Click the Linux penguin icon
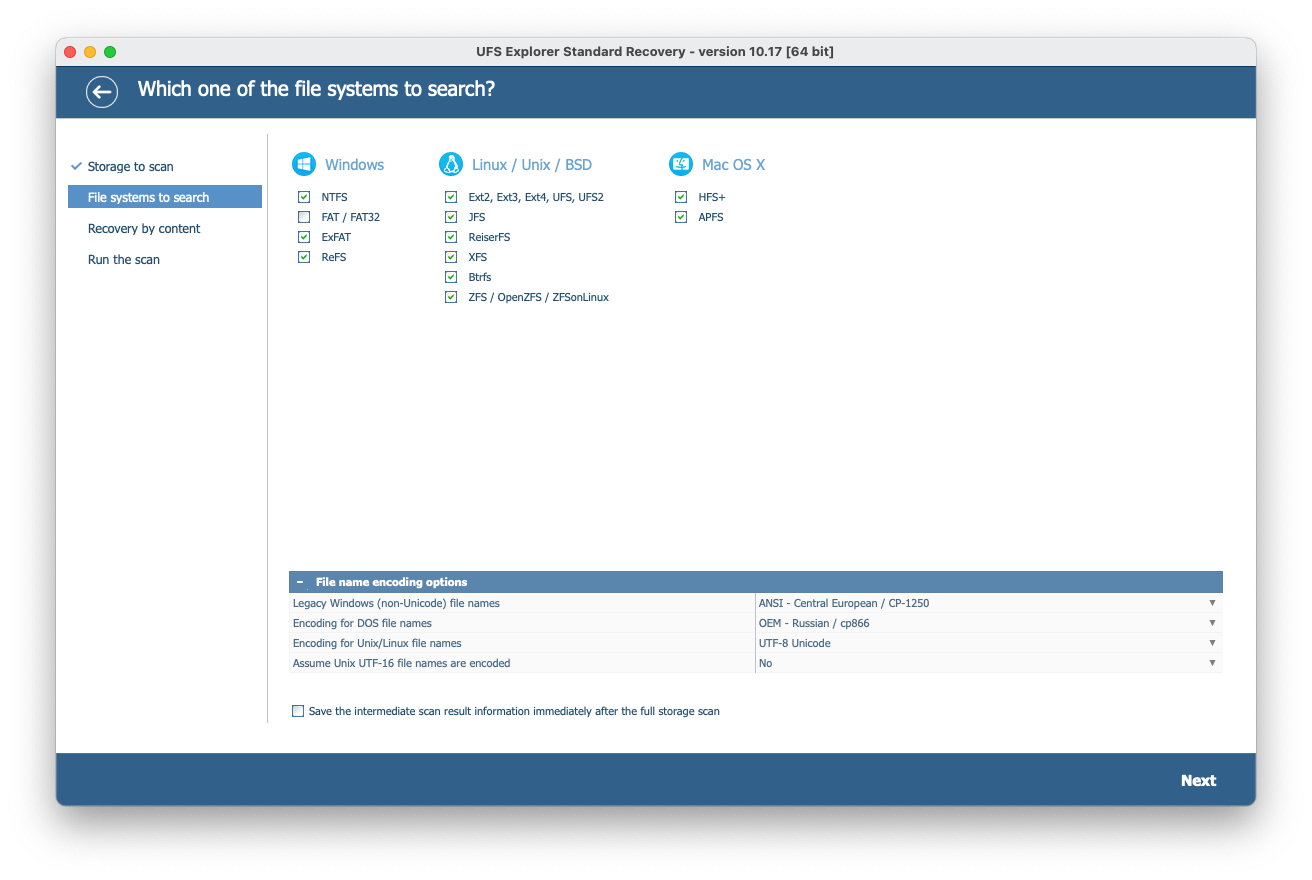The width and height of the screenshot is (1312, 880). click(451, 165)
